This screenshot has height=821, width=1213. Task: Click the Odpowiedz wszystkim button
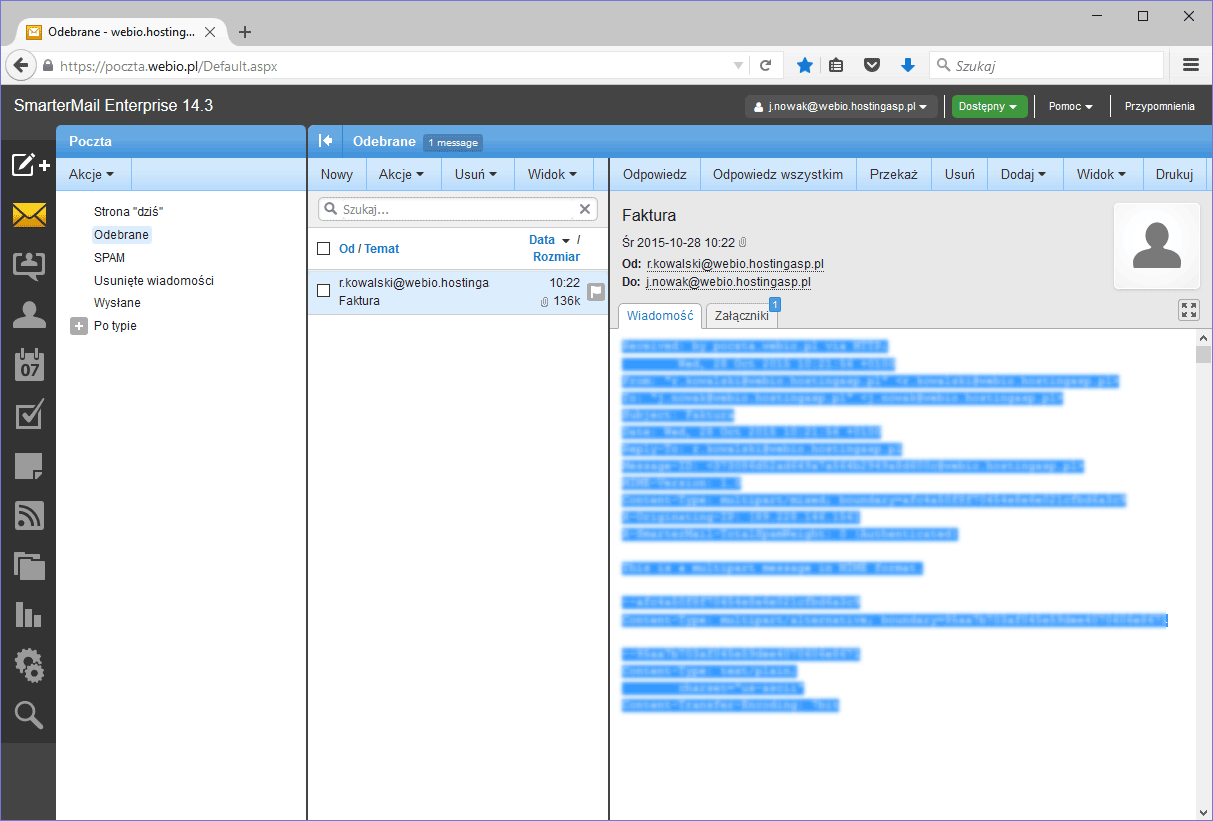777,174
